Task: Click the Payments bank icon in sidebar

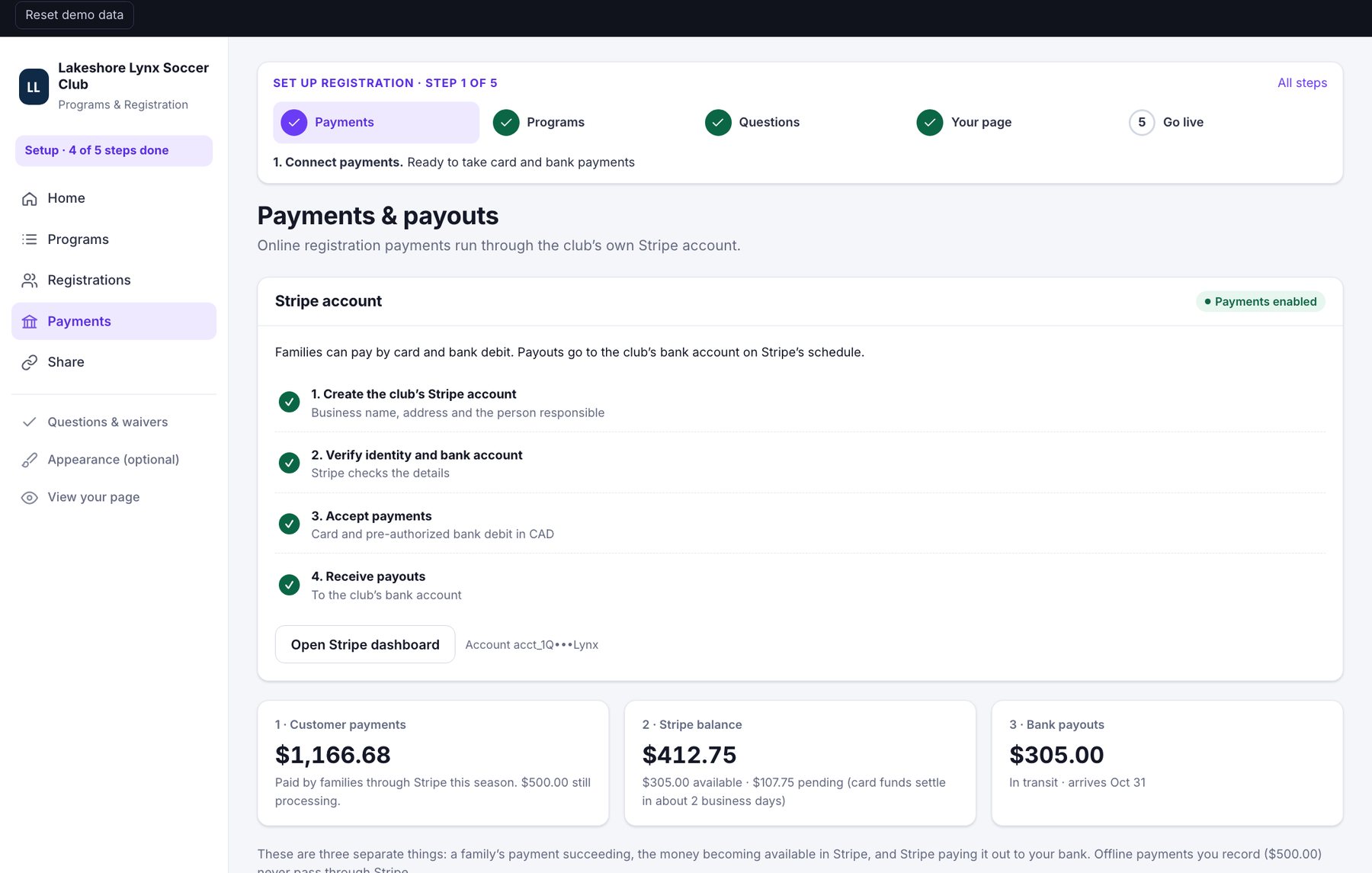Action: click(x=30, y=322)
